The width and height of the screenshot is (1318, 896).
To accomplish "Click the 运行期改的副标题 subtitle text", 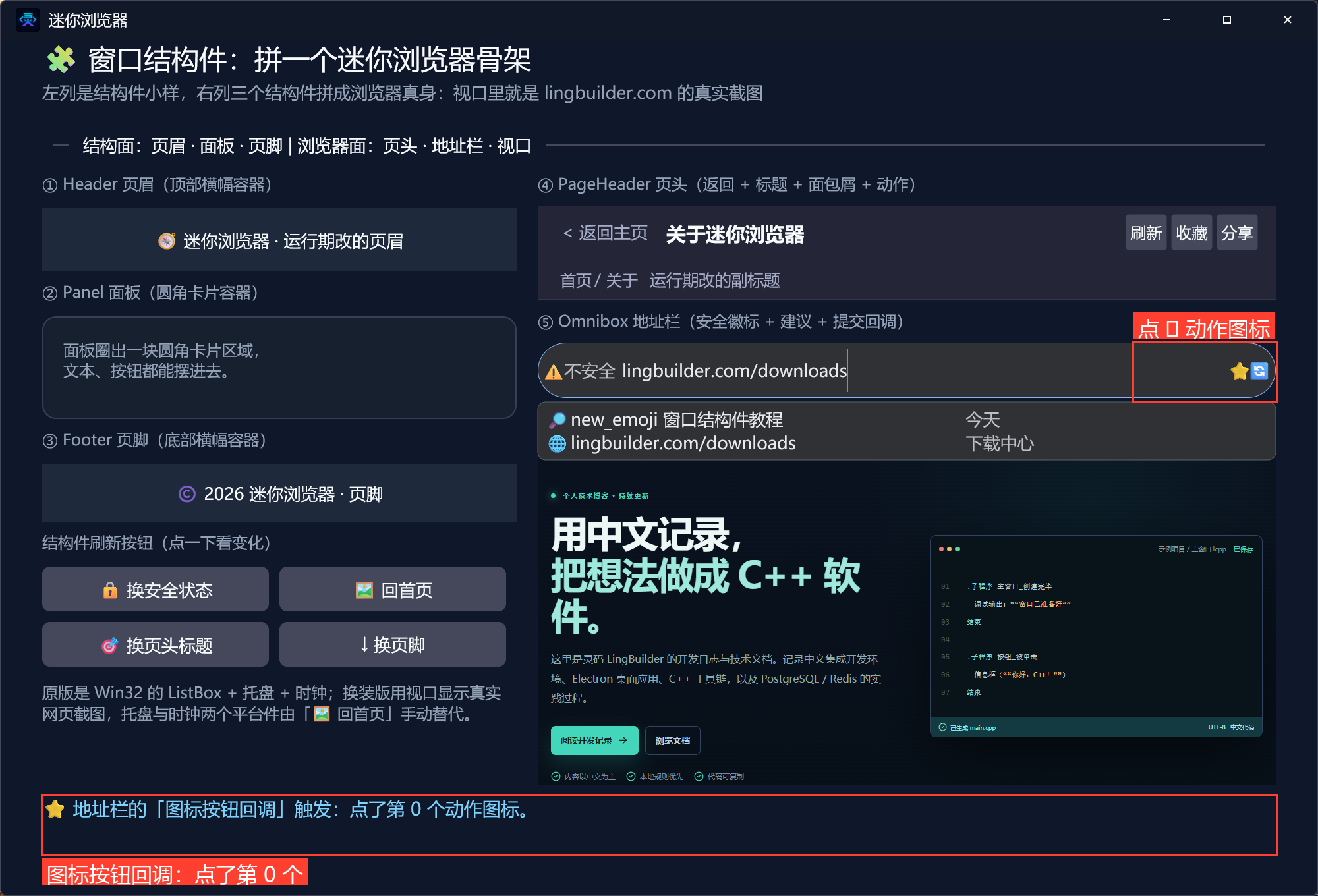I will (714, 281).
